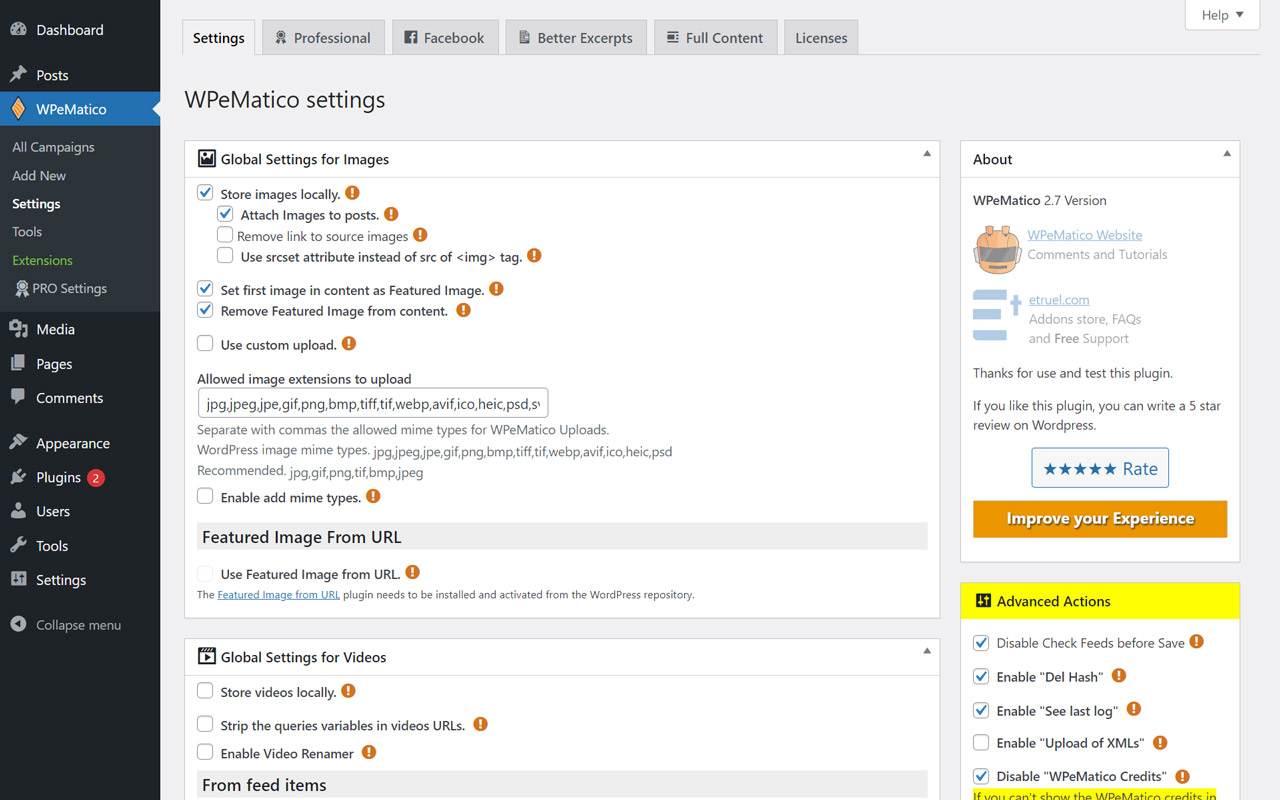Click help icon beside Disable Check Feeds before Save
The width and height of the screenshot is (1280, 800).
pos(1196,642)
